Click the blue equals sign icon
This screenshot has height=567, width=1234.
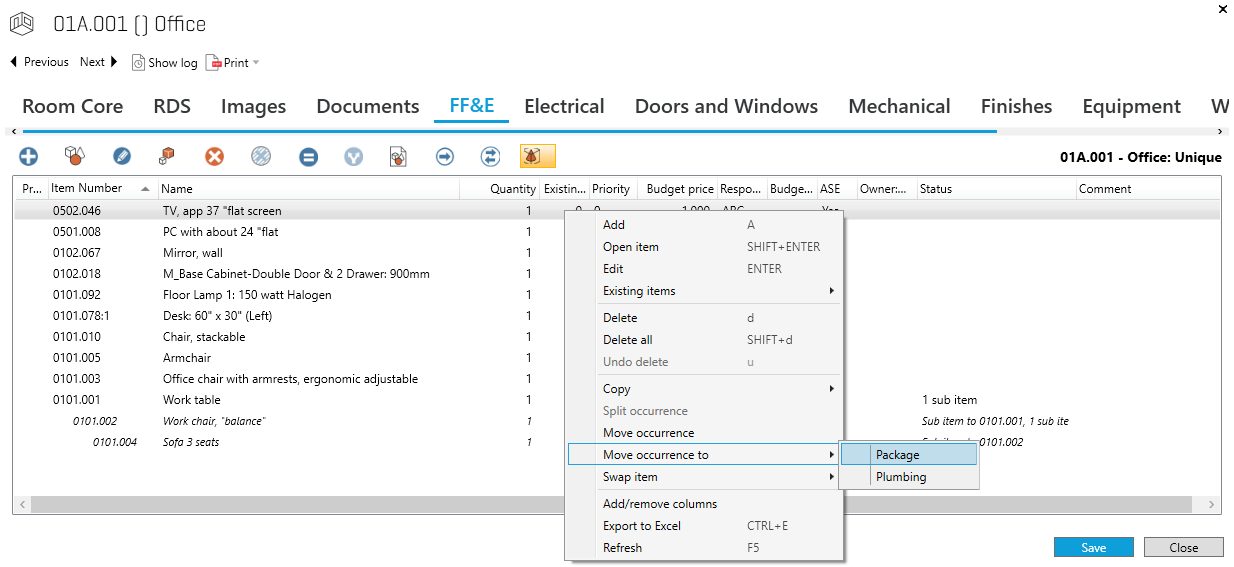[308, 156]
